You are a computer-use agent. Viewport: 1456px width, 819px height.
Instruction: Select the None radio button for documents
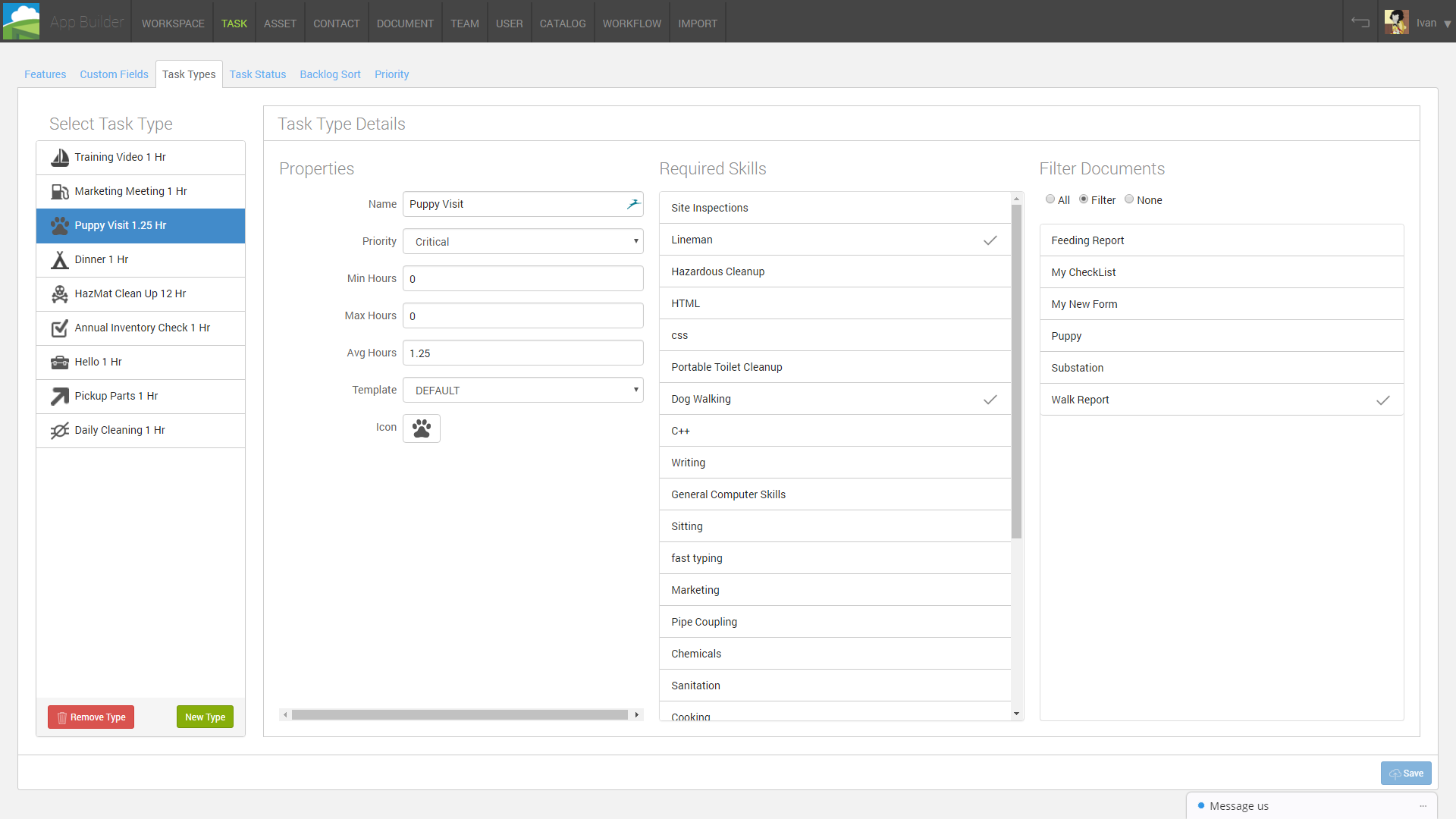(1129, 199)
